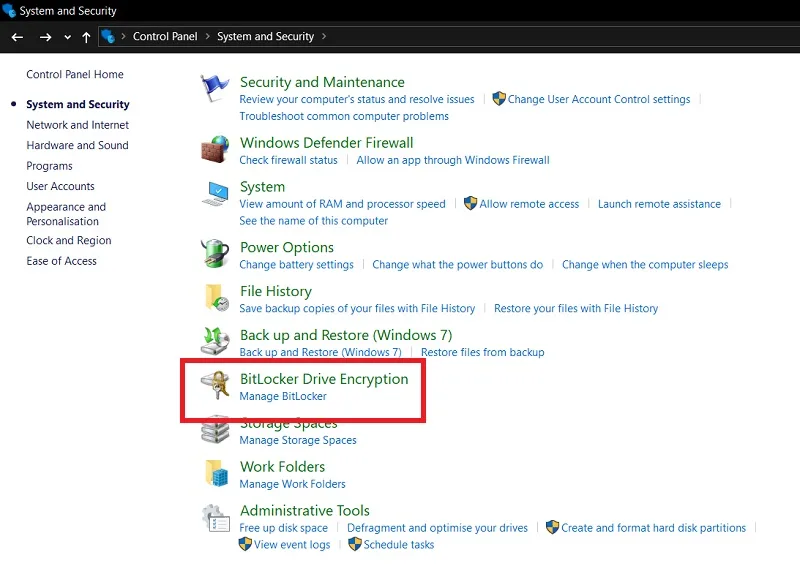The image size is (800, 585).
Task: Open Change User Account Control settings
Action: [598, 99]
